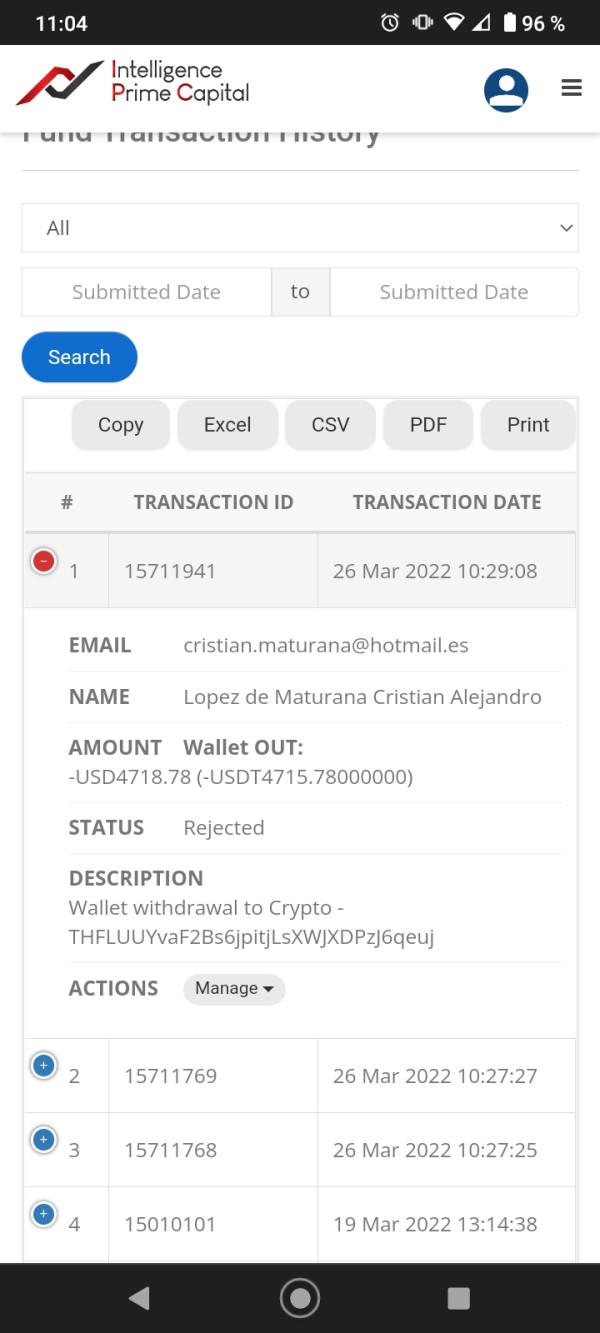Image resolution: width=600 pixels, height=1333 pixels.
Task: Sort by Transaction Date column header
Action: coord(447,502)
